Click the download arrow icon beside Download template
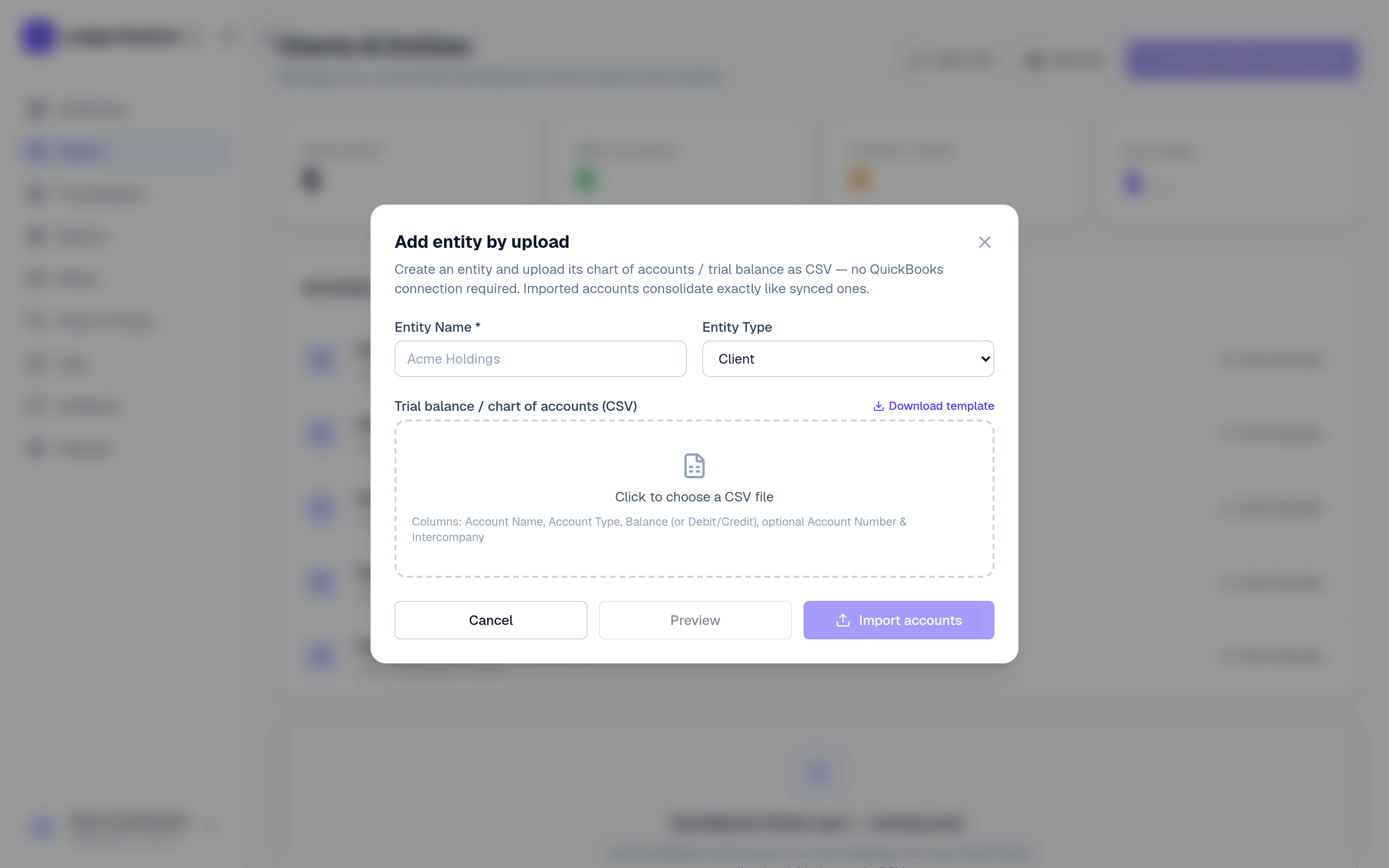 [878, 407]
